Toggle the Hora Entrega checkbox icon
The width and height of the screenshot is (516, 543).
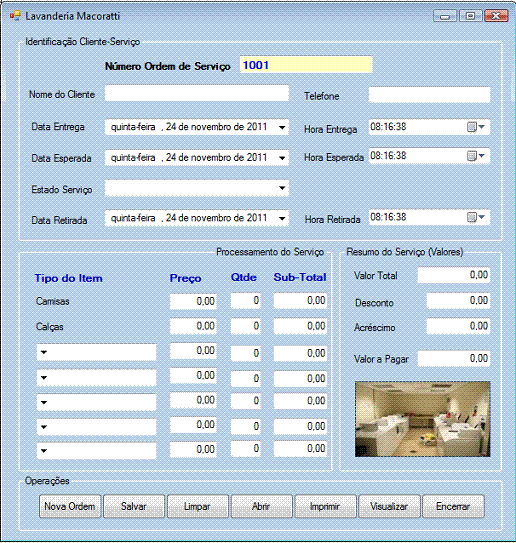point(472,127)
